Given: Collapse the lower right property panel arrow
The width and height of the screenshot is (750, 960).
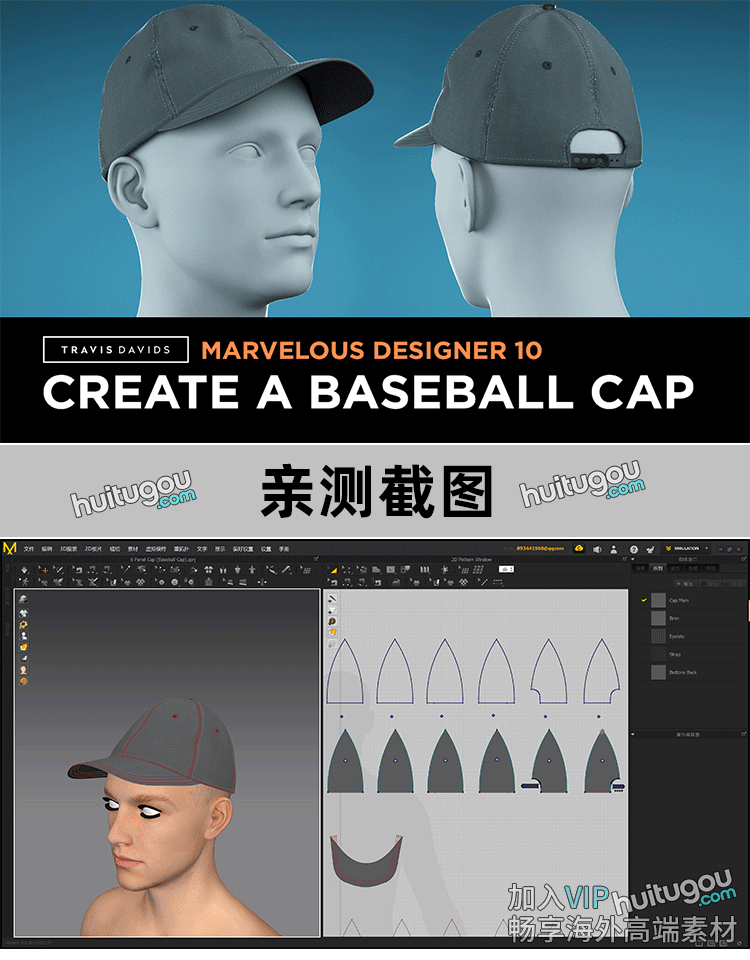Looking at the screenshot, I should point(632,733).
